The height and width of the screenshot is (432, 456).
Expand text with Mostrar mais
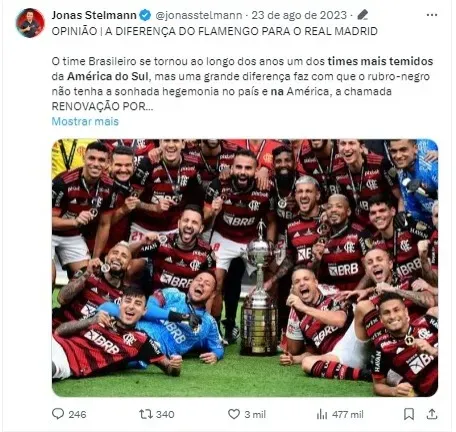[x=85, y=121]
